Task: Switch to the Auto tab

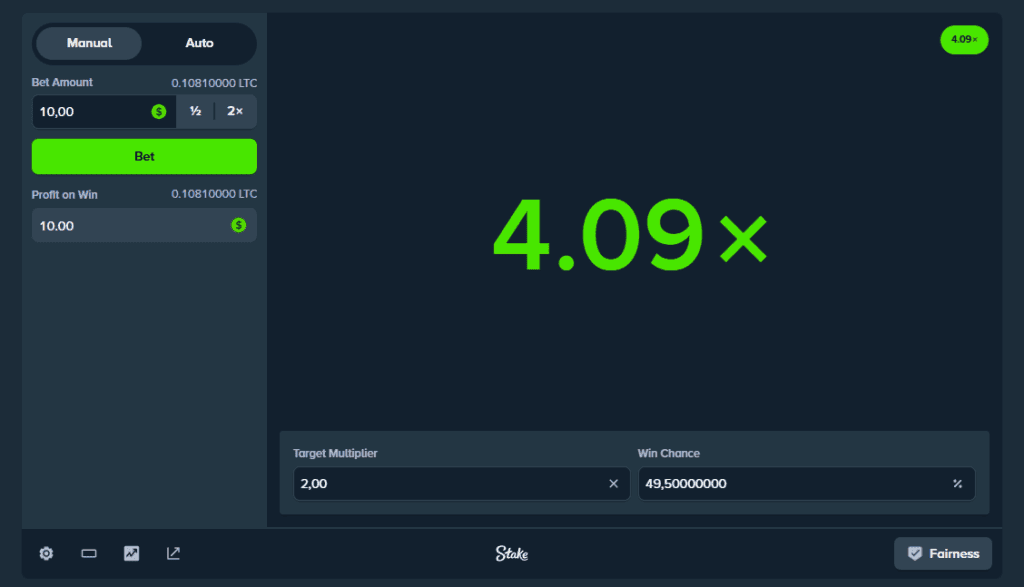Action: coord(199,43)
